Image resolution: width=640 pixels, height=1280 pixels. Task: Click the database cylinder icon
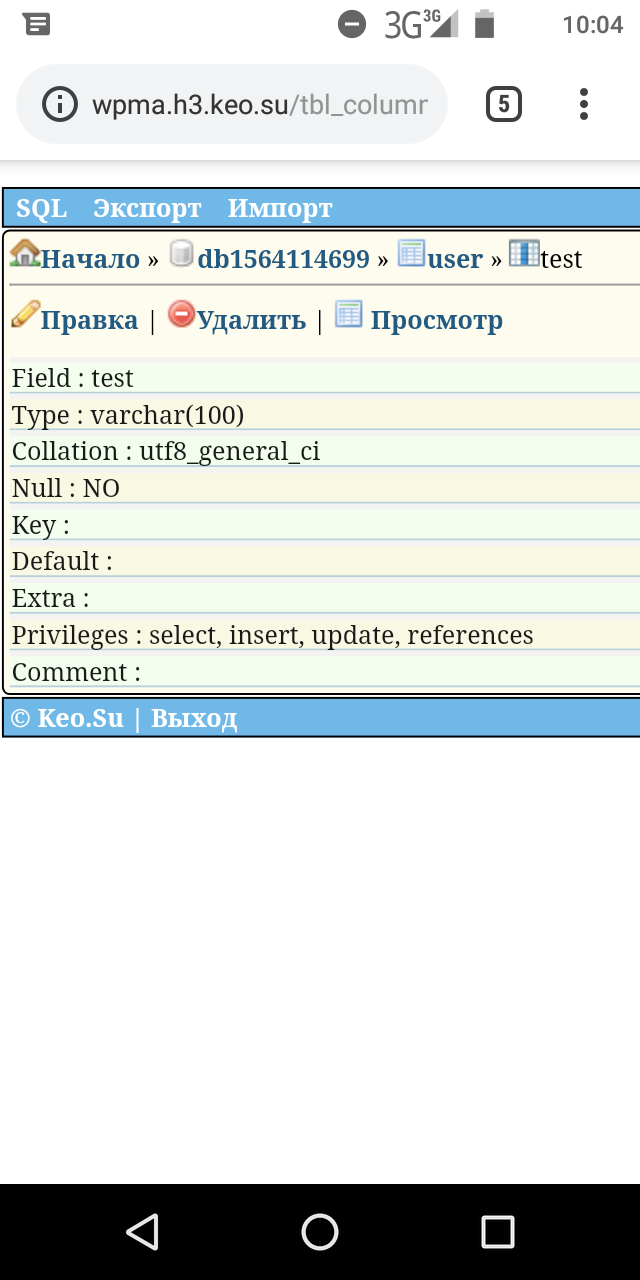coord(181,254)
